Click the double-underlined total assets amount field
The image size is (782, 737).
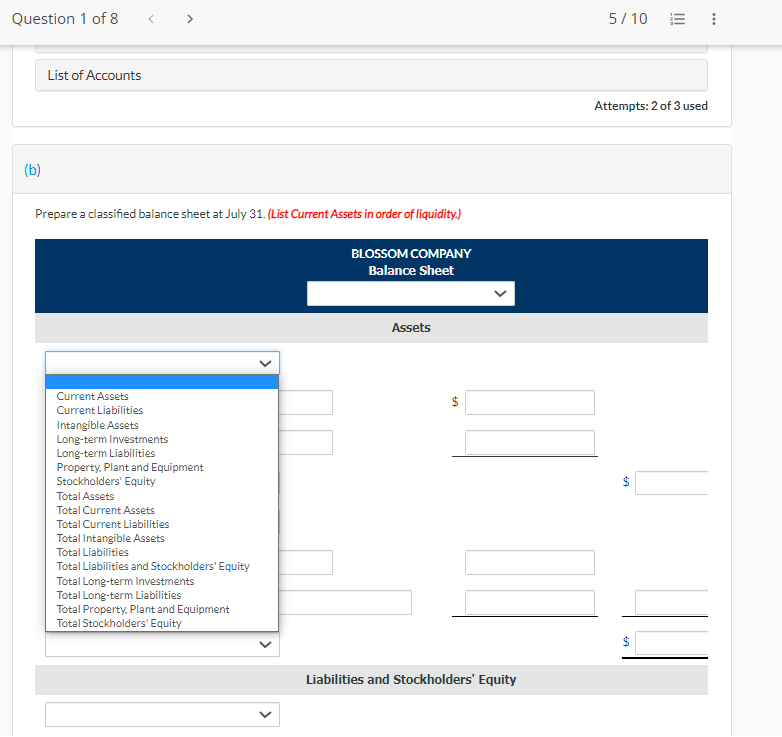(x=671, y=643)
